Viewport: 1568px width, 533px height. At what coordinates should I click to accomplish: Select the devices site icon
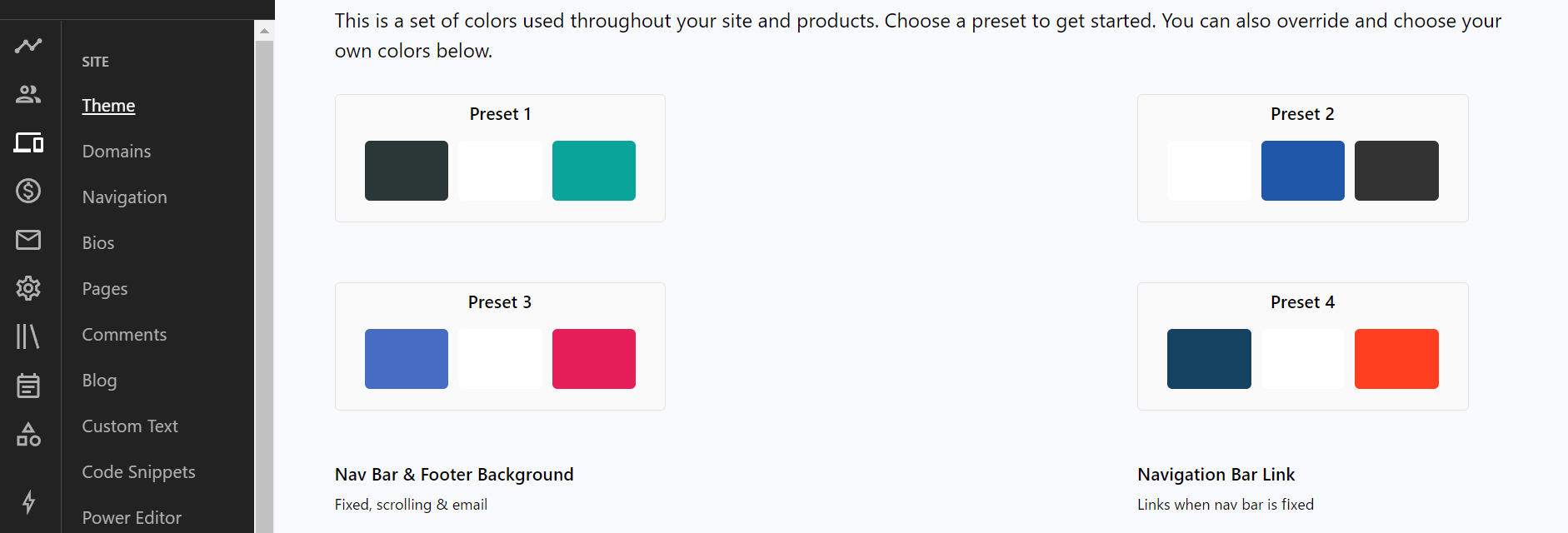tap(28, 142)
